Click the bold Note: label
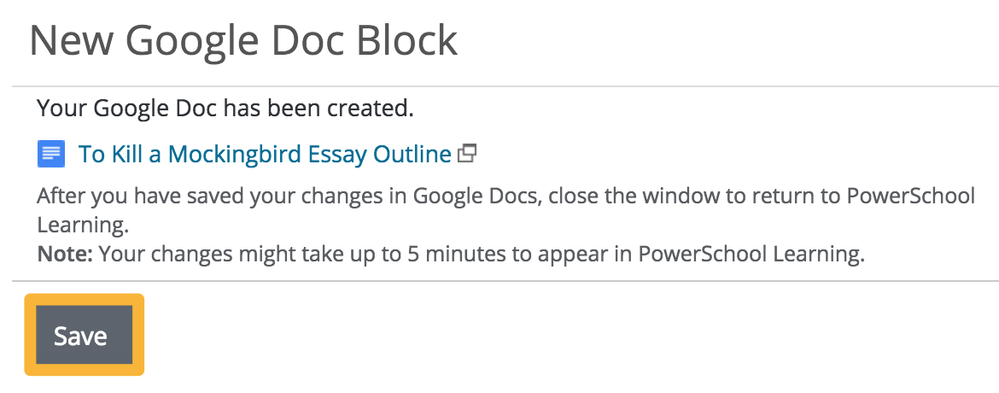Screen dimensions: 999x393 point(66,254)
